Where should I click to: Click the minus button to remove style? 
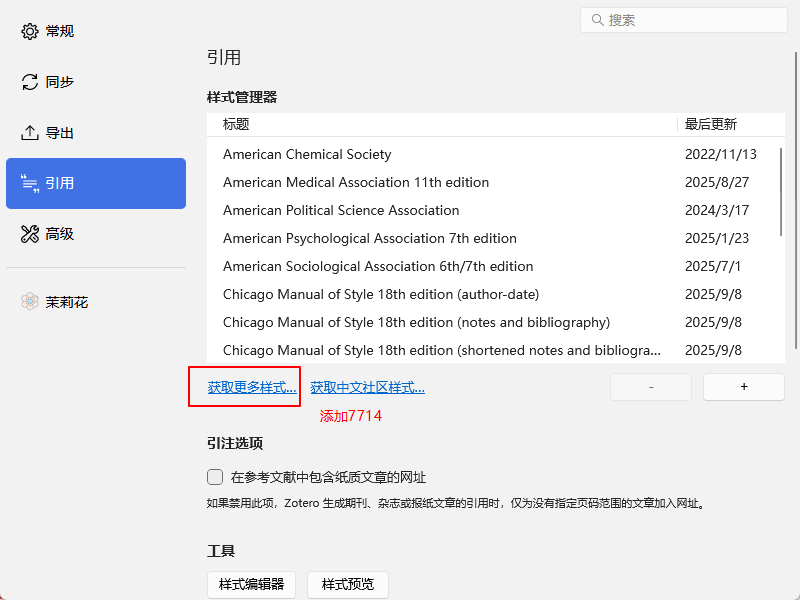pyautogui.click(x=651, y=387)
